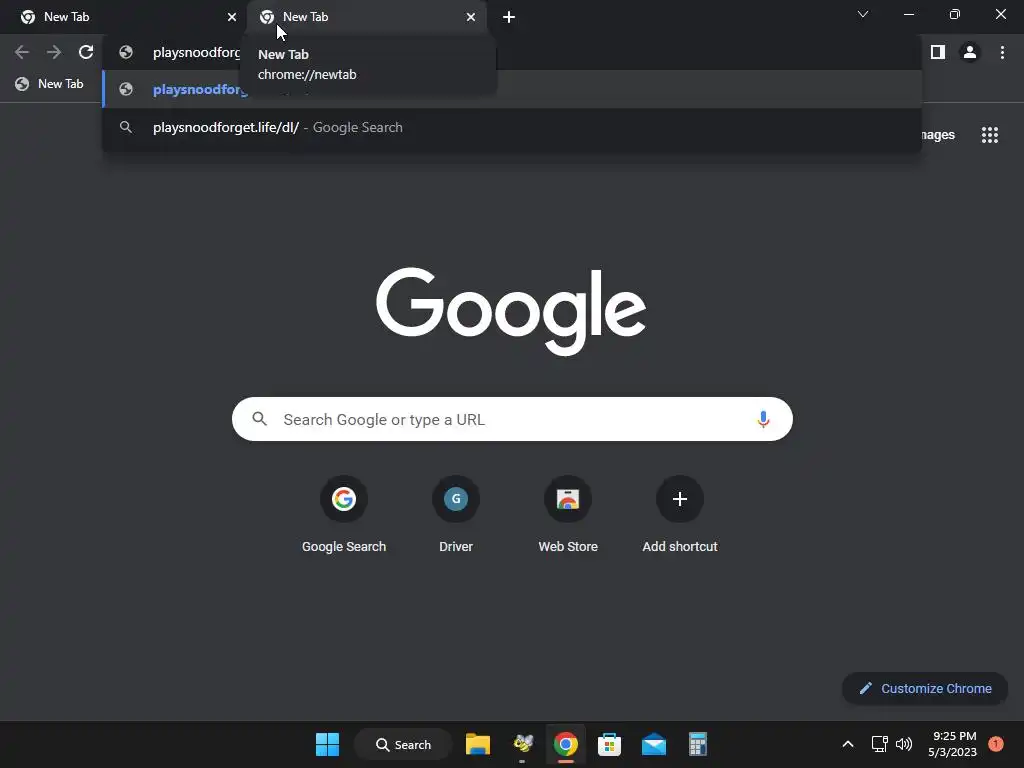Image resolution: width=1024 pixels, height=768 pixels.
Task: Open the notification badge in taskbar
Action: point(996,743)
